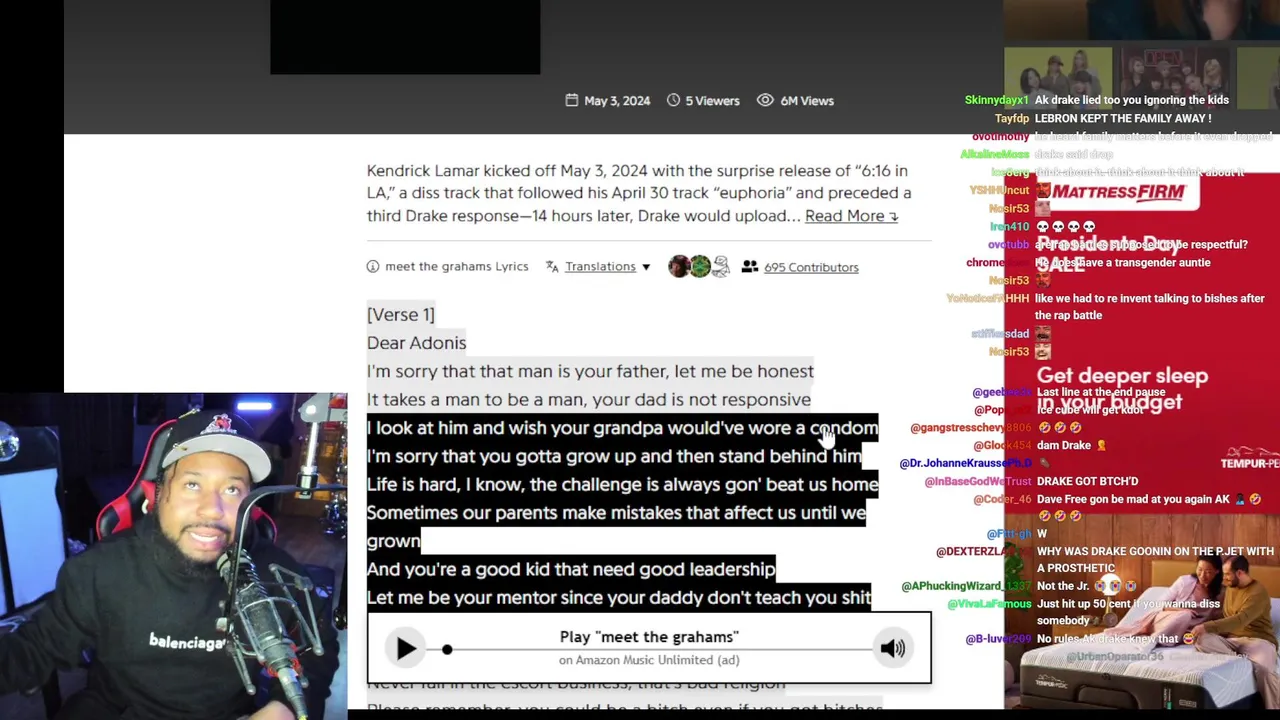Click the clock icon by 5 Viewers
1280x720 pixels.
673,100
